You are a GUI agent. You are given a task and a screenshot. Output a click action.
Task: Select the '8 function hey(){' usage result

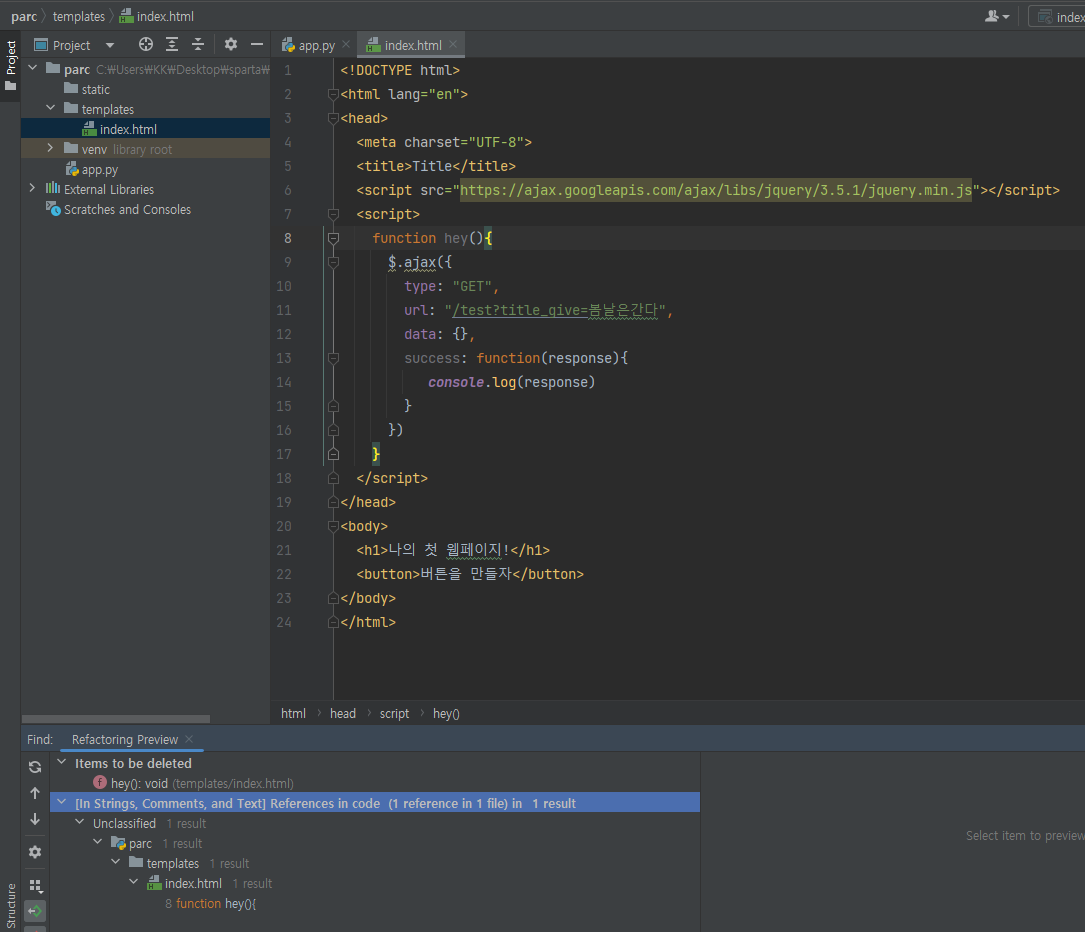tap(210, 904)
